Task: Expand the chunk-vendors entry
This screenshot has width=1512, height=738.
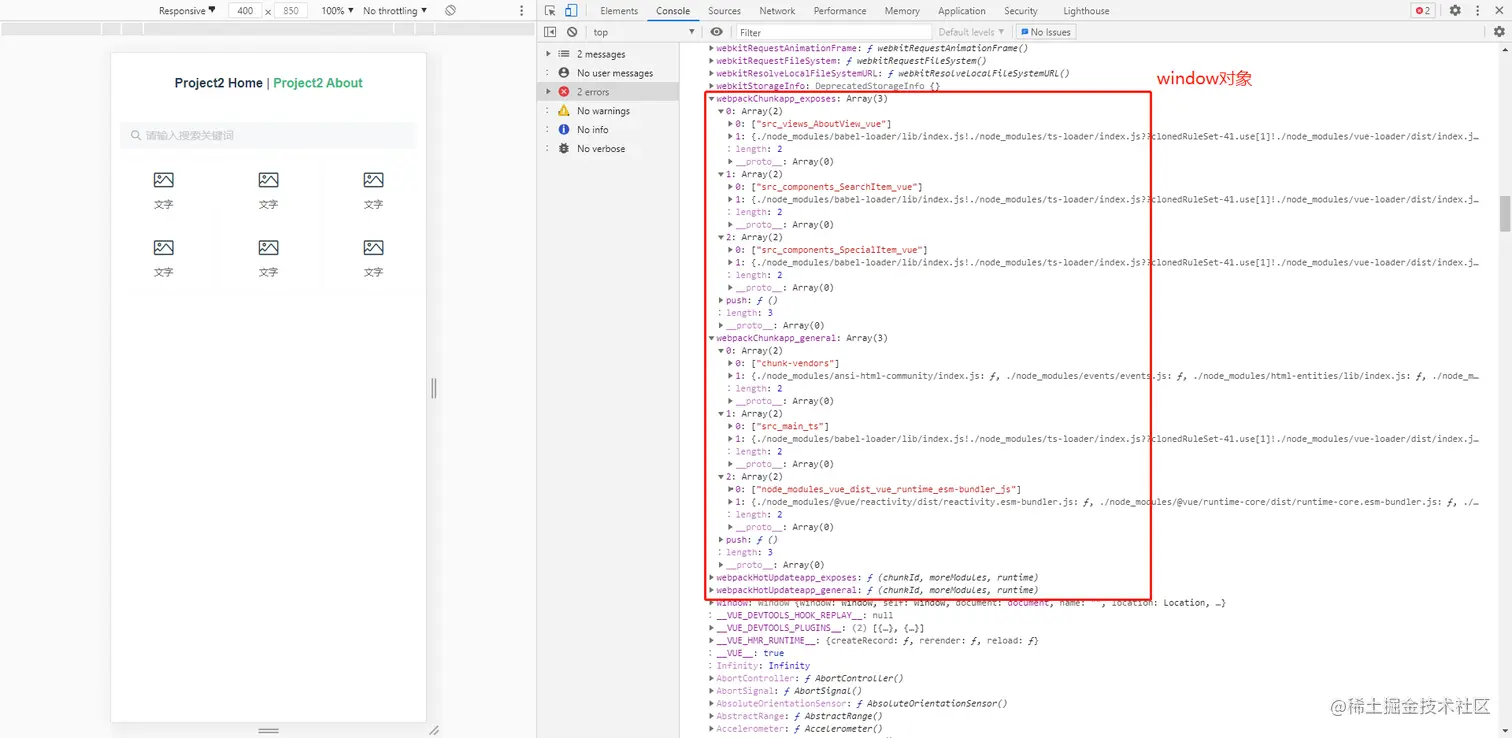Action: pyautogui.click(x=731, y=363)
